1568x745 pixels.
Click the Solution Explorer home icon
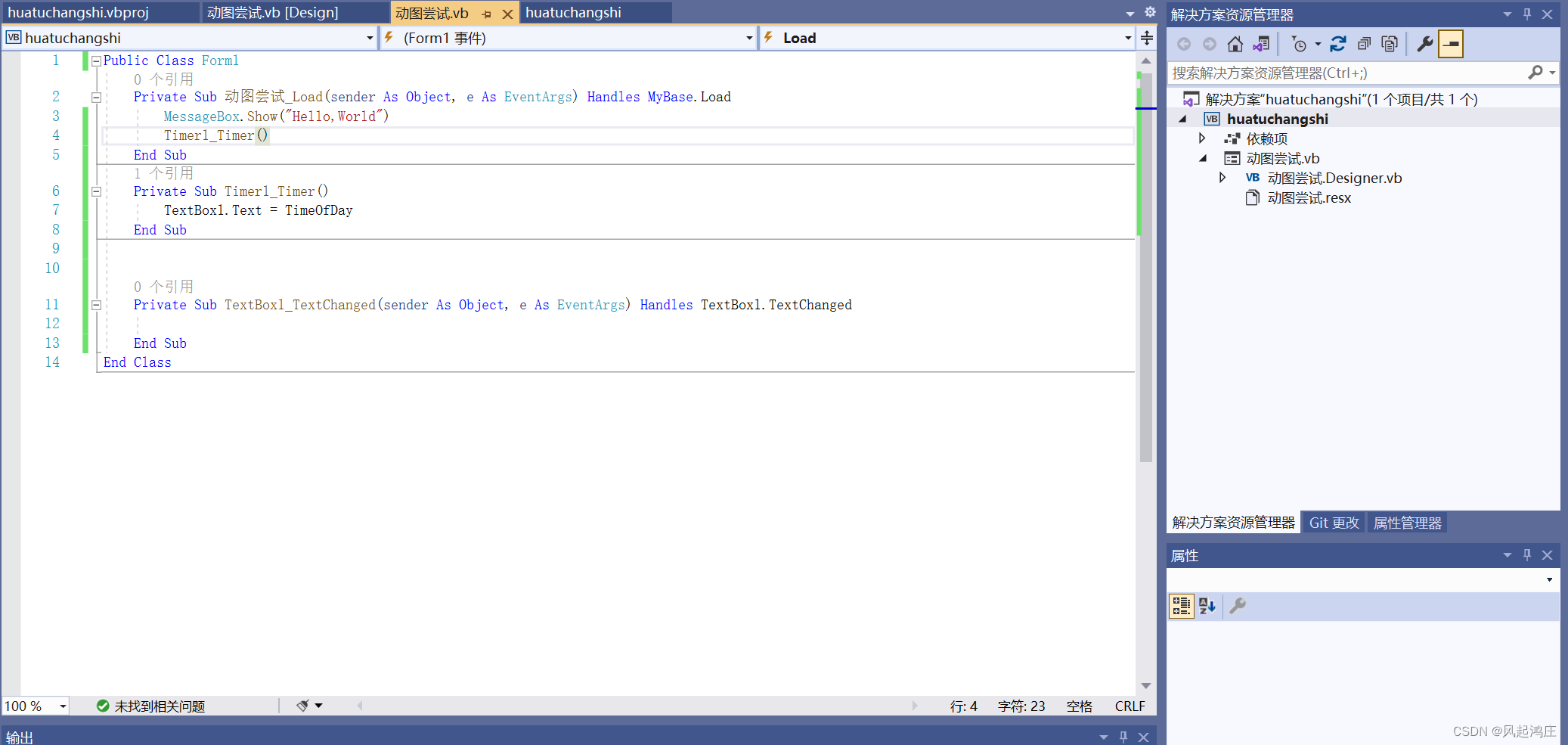point(1235,44)
